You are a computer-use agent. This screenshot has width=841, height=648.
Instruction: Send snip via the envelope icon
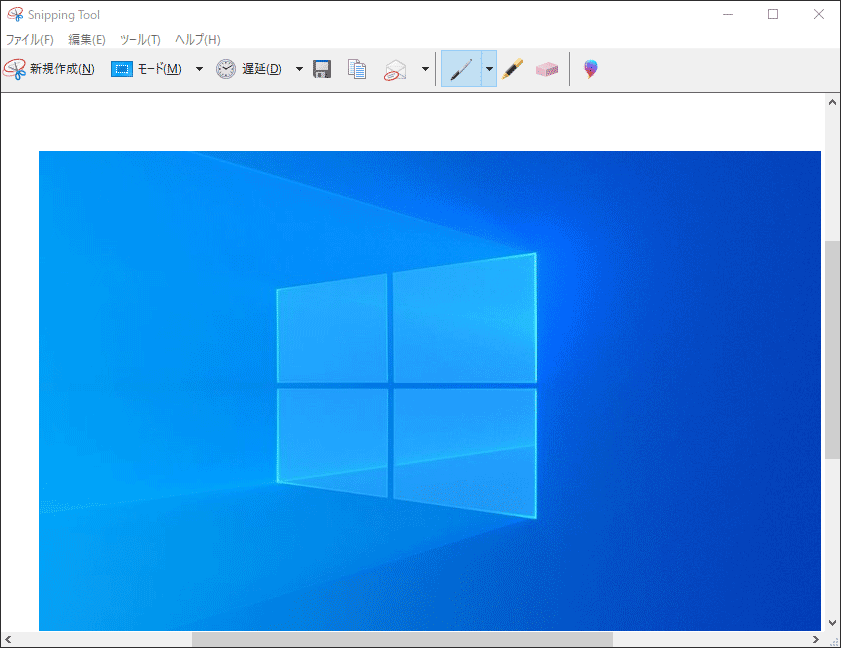tap(395, 70)
